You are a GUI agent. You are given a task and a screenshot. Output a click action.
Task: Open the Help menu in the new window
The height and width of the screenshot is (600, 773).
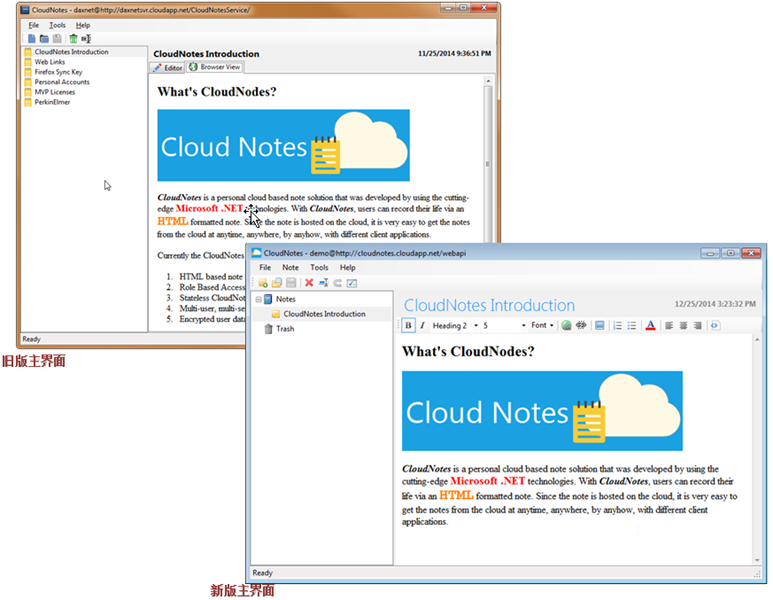[347, 267]
